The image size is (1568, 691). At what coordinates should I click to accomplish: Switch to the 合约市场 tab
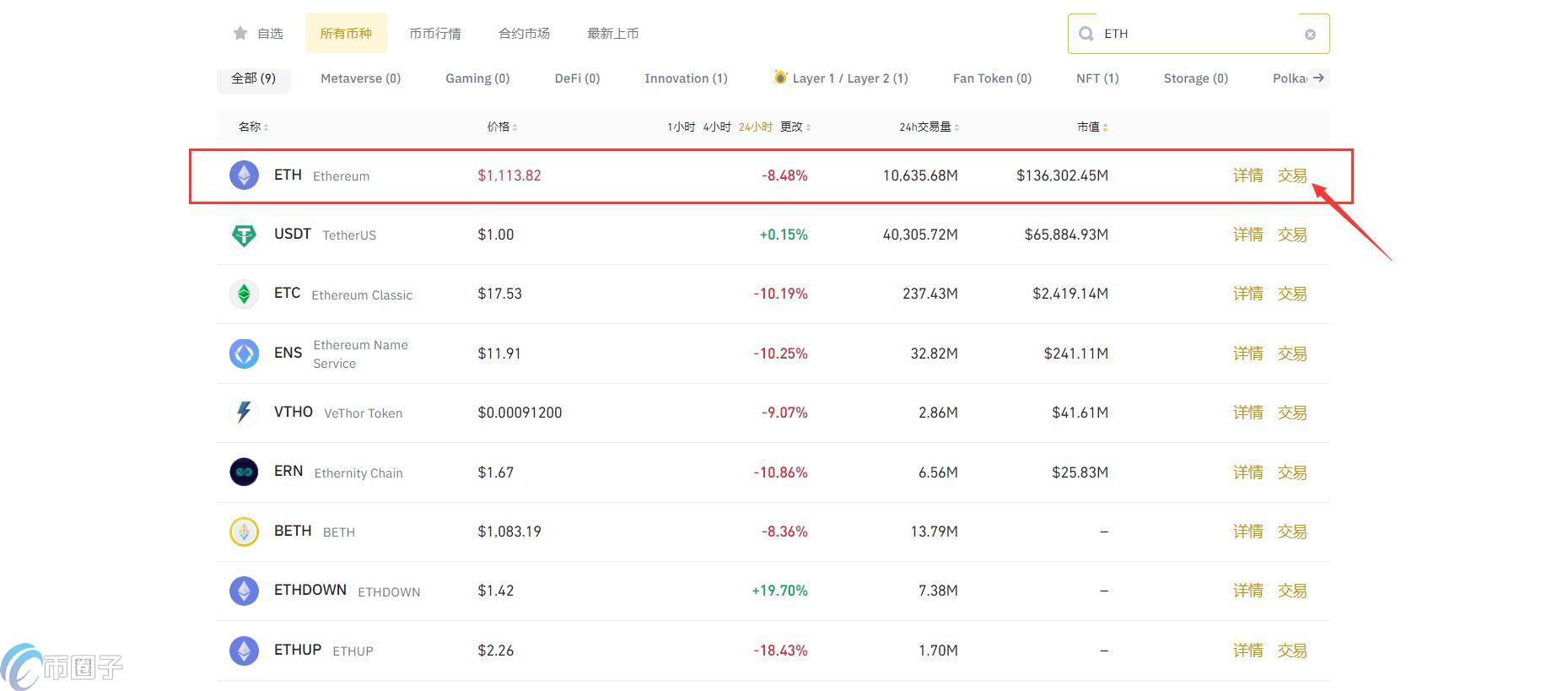coord(524,34)
